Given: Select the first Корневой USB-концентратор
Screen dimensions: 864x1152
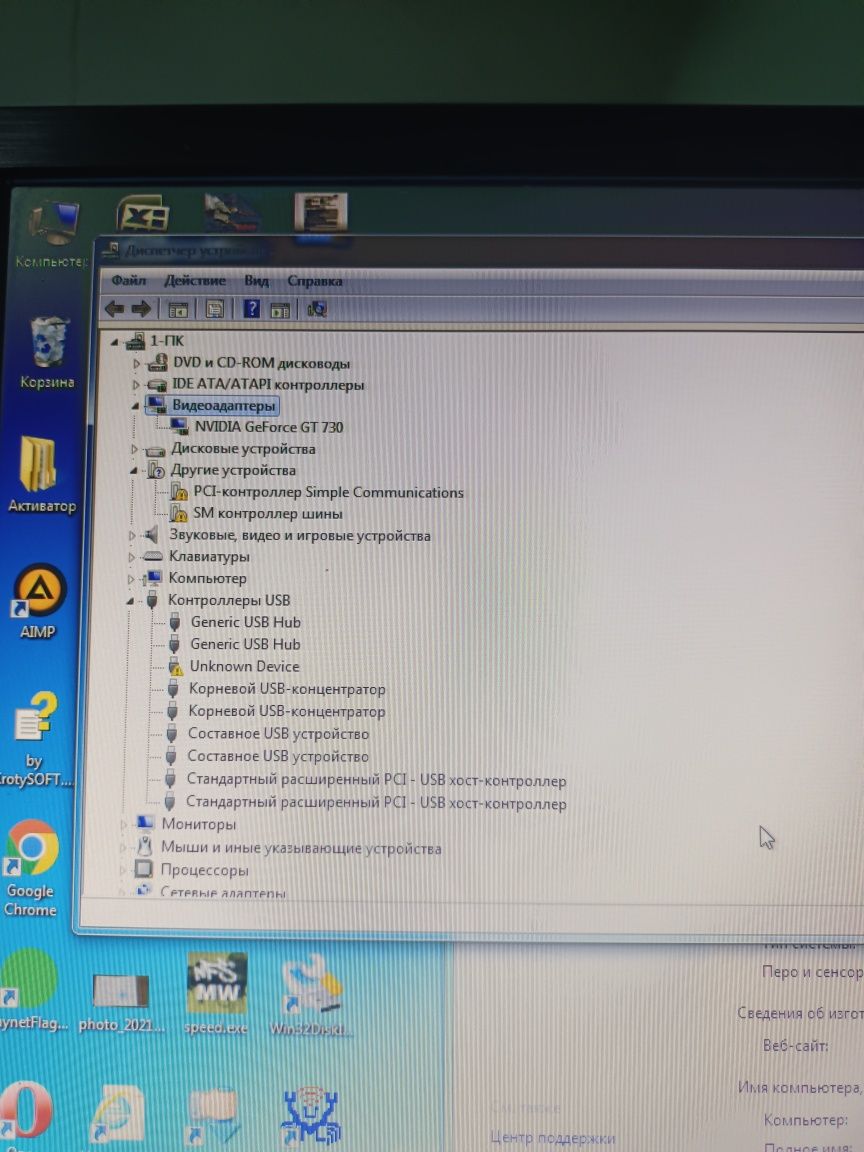Looking at the screenshot, I should 287,689.
